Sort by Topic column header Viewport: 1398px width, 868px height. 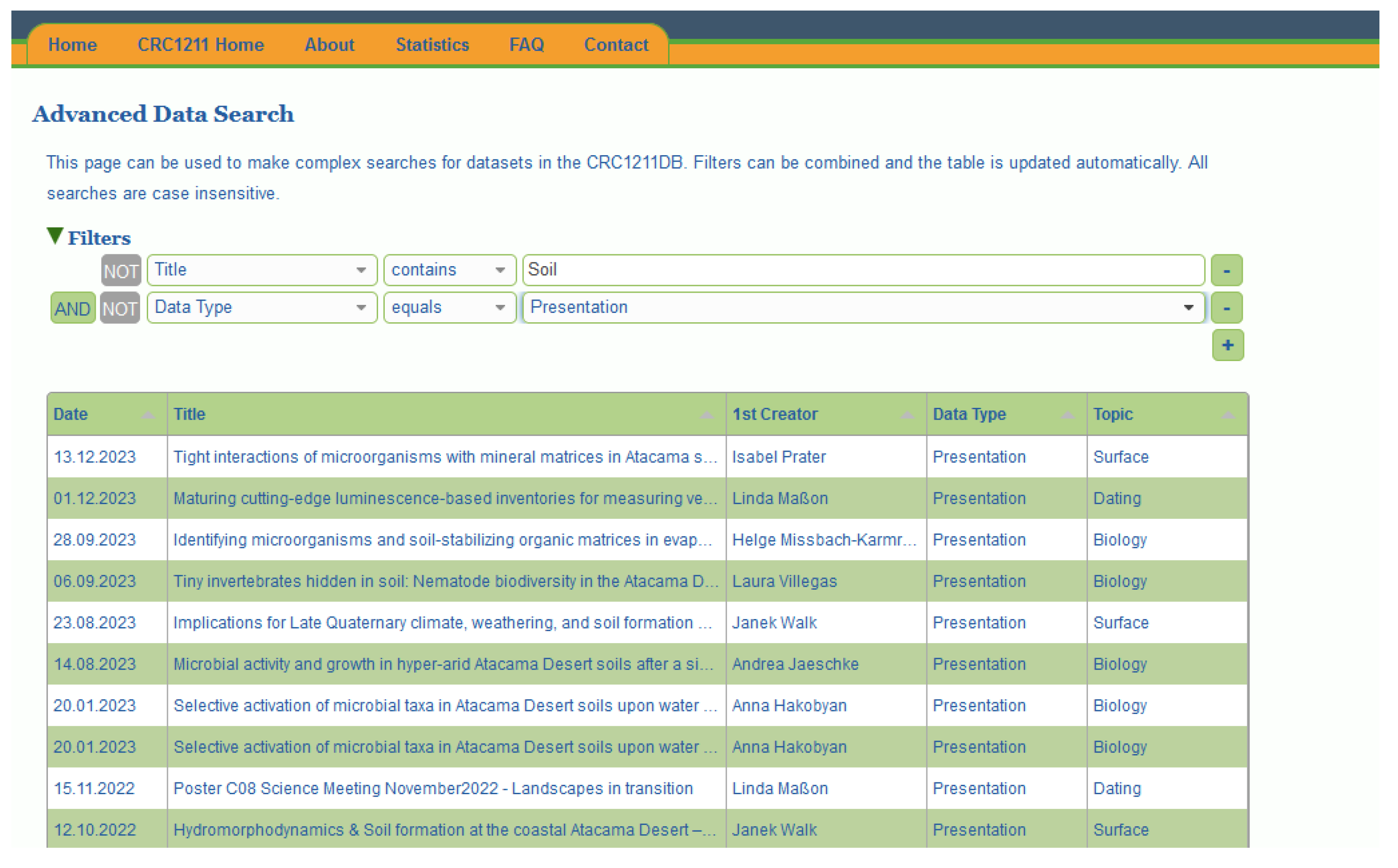coord(1167,415)
